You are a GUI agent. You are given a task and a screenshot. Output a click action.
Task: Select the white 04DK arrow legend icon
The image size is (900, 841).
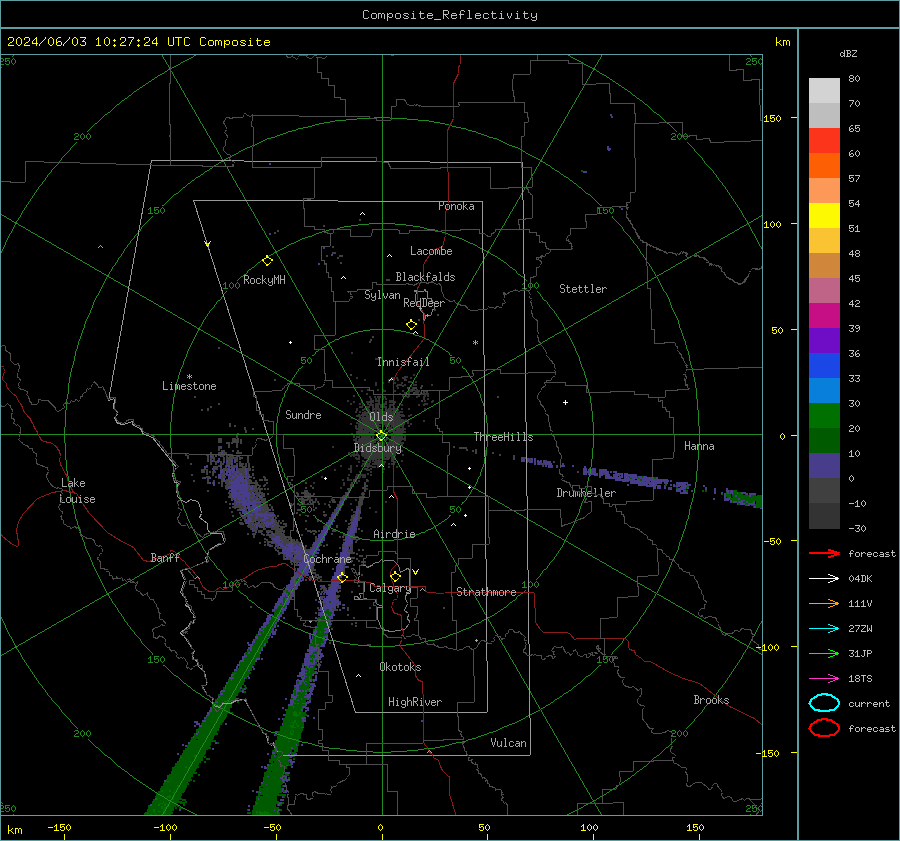click(824, 578)
